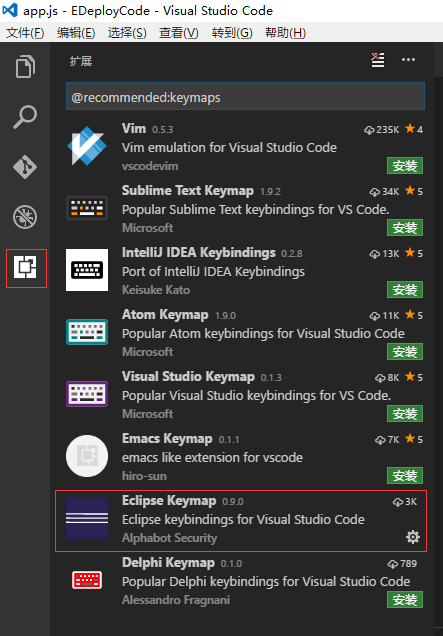Screen dimensions: 443x636
Task: Click "Vim emulation for Visual Studio Code" description
Action: tap(229, 147)
